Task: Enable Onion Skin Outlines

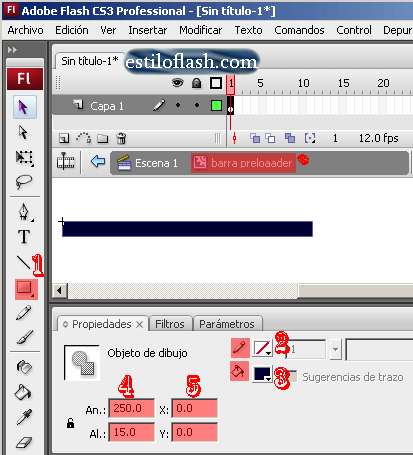Action: pyautogui.click(x=270, y=138)
